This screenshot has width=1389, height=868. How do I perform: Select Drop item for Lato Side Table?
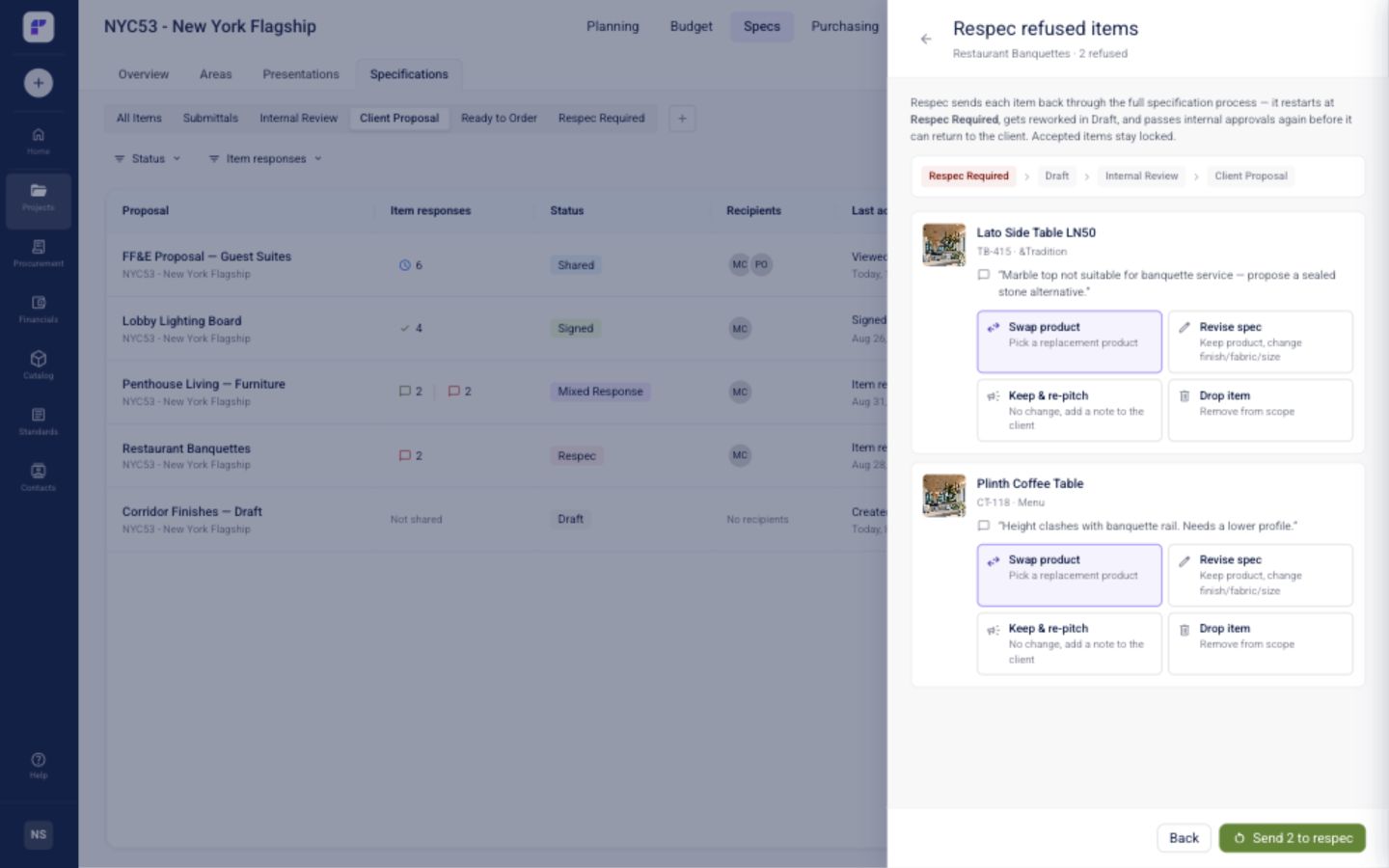point(1261,410)
